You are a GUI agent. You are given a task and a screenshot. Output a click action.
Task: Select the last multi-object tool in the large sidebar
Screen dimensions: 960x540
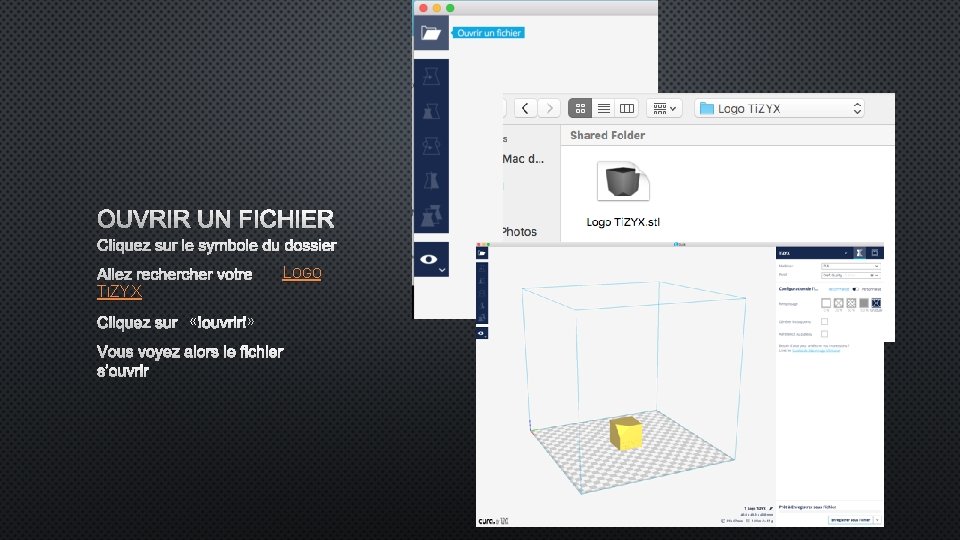pos(431,216)
